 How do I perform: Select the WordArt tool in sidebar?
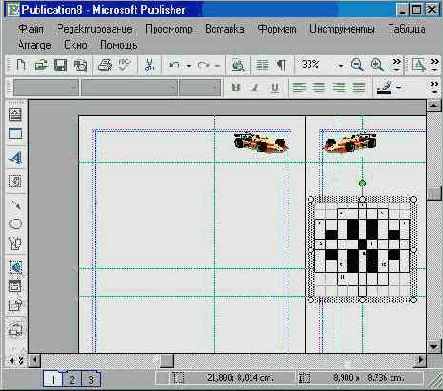16,158
